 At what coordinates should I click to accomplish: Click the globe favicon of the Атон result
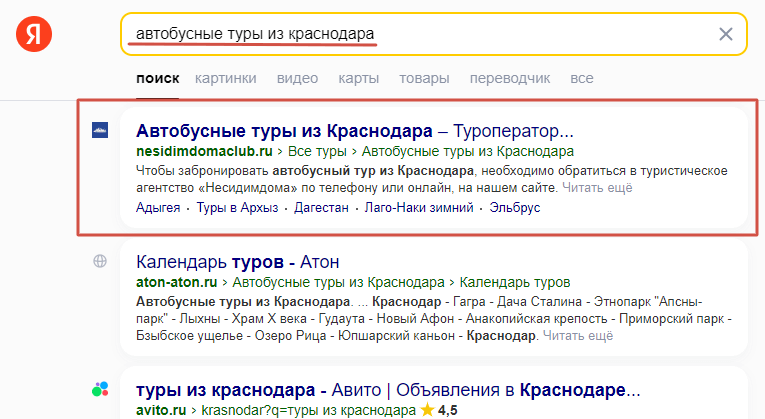pos(100,261)
